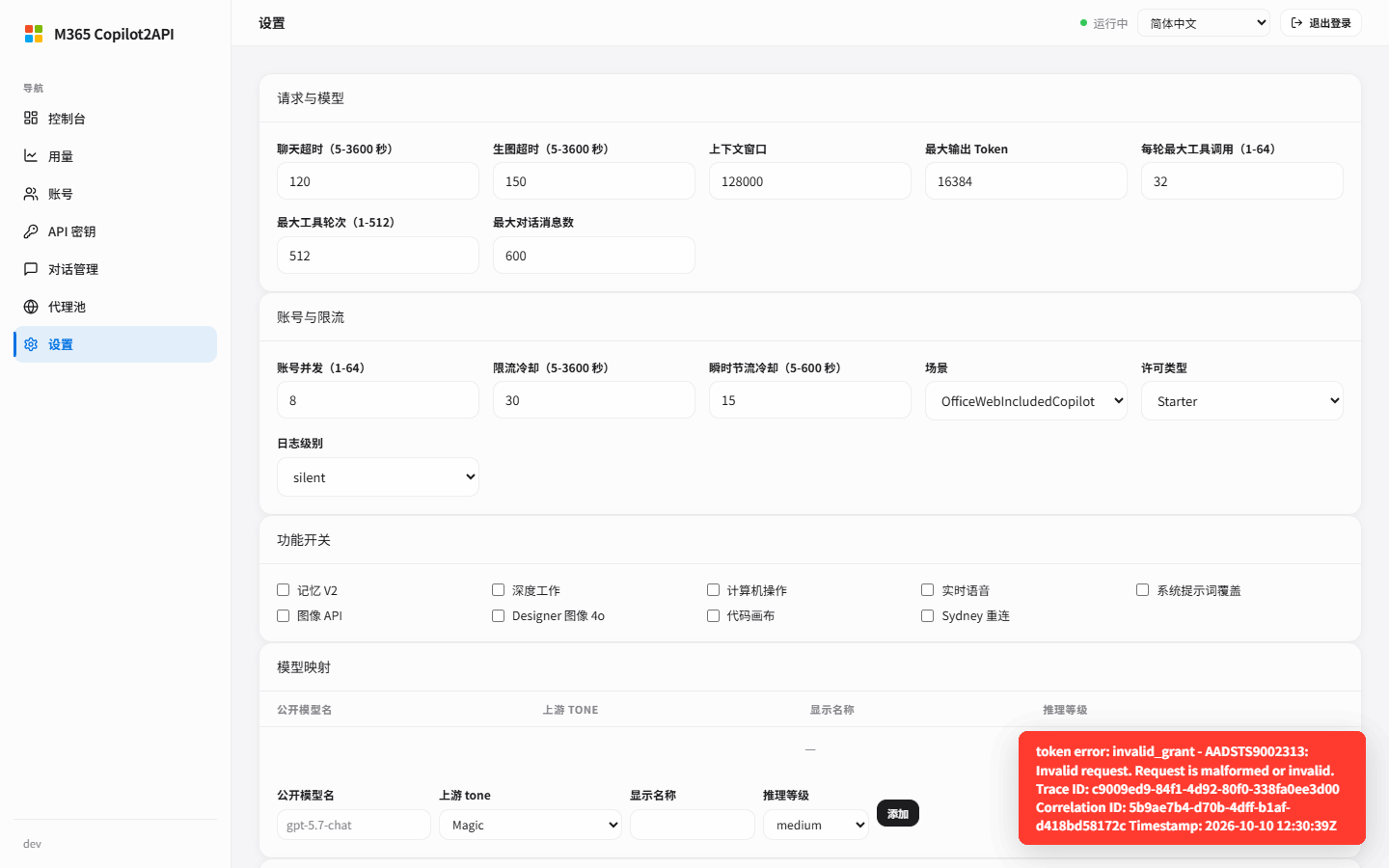
Task: Click the dashboard grid icon beside 控制台
Action: [31, 118]
